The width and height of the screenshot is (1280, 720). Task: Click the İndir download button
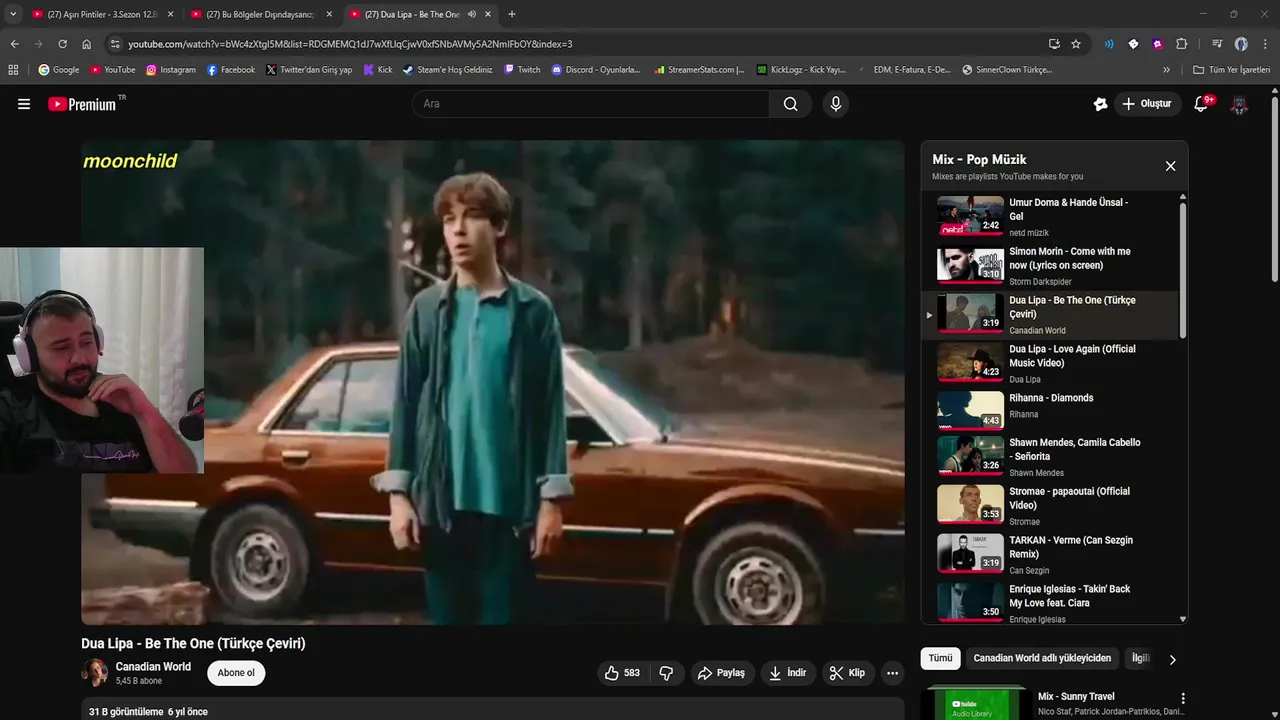787,673
